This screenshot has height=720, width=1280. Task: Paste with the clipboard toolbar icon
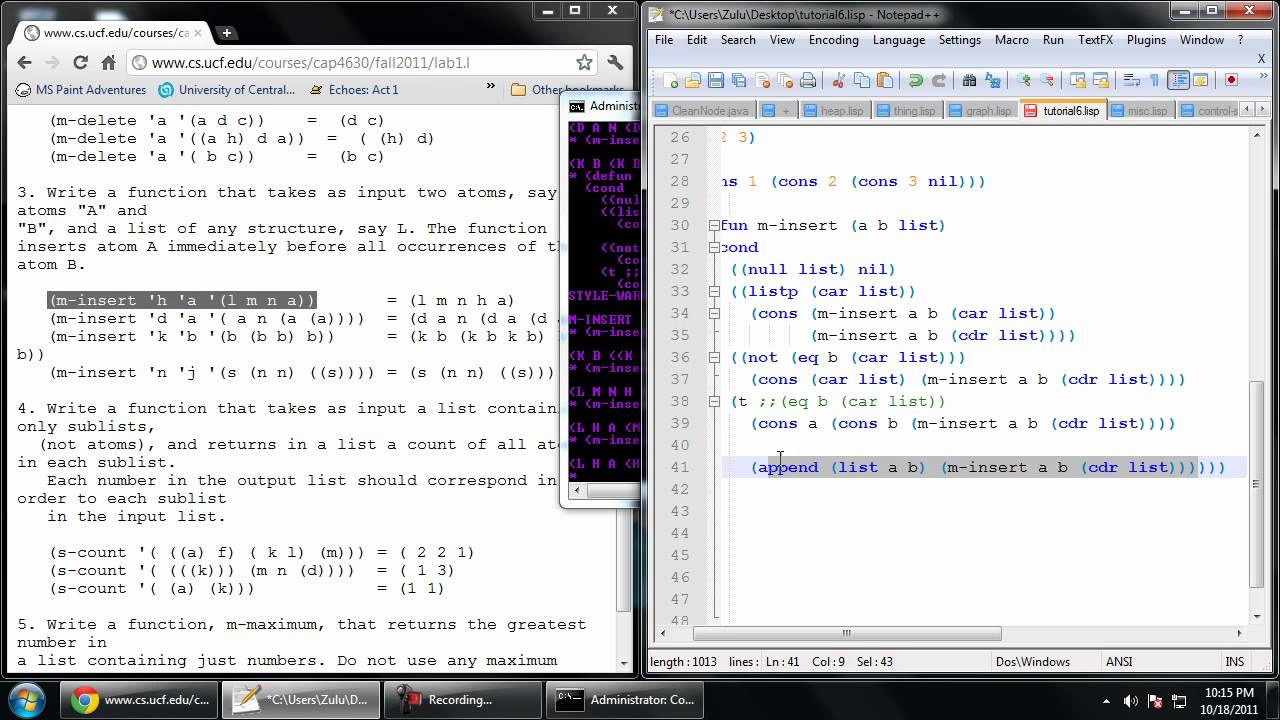(885, 80)
